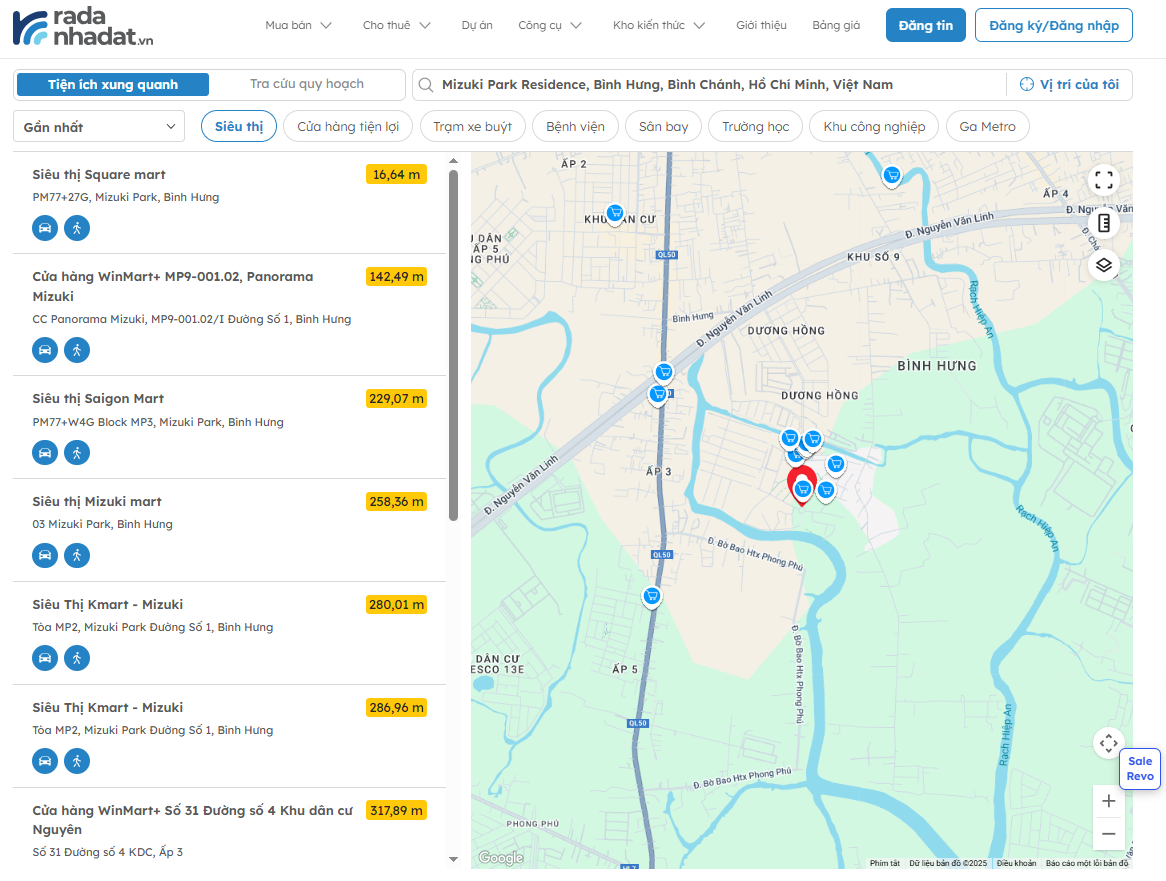The width and height of the screenshot is (1166, 881).
Task: Switch to Tra cứu quy hoạch tab
Action: (307, 85)
